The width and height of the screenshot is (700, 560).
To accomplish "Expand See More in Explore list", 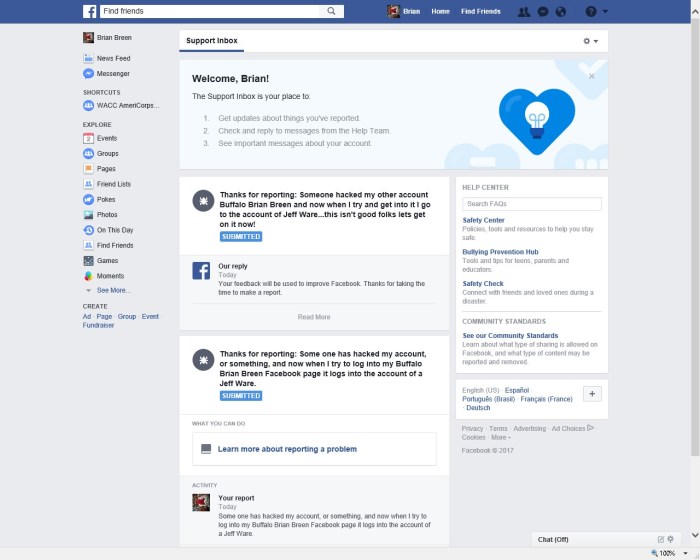I will click(x=112, y=290).
